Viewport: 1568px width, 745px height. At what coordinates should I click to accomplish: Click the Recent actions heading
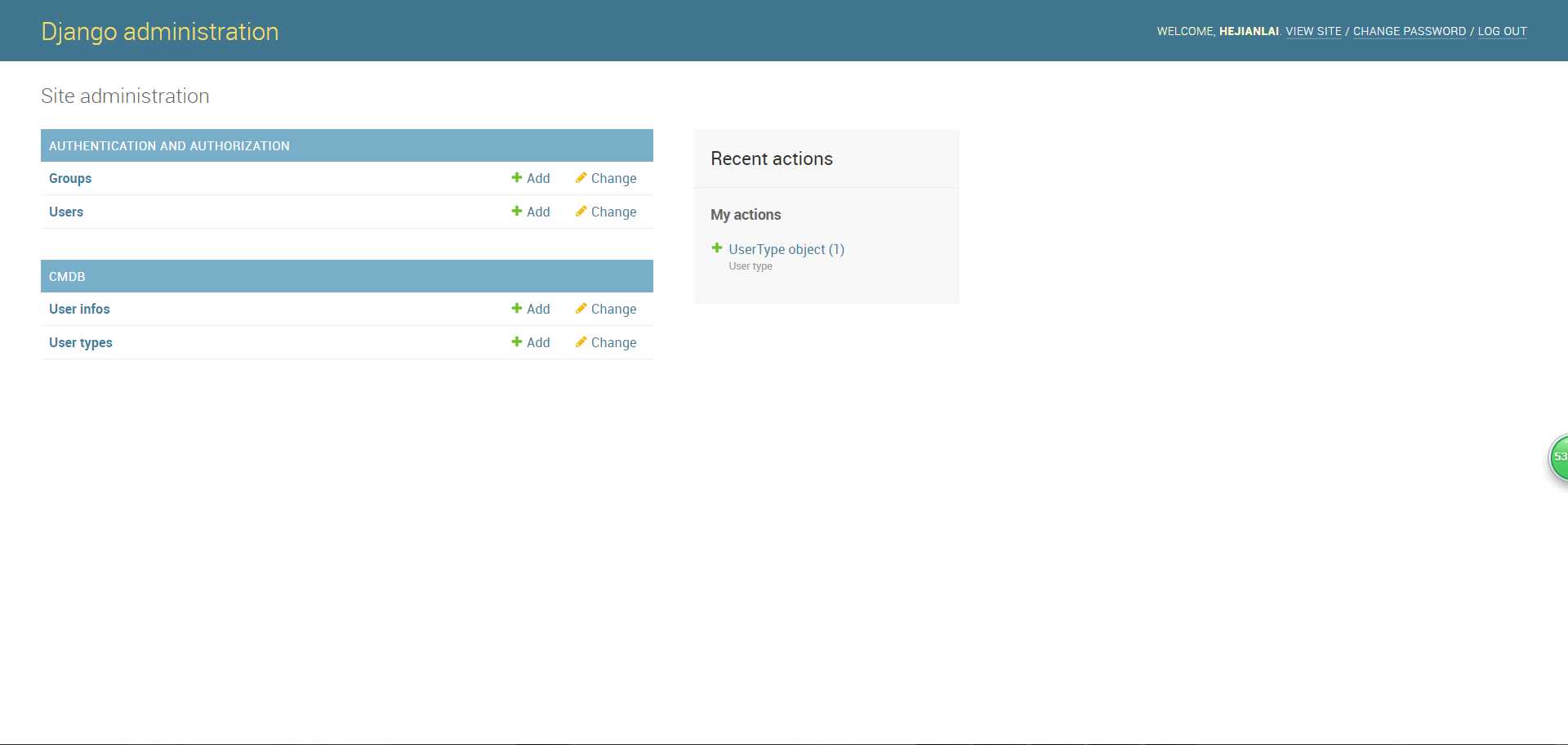click(772, 158)
